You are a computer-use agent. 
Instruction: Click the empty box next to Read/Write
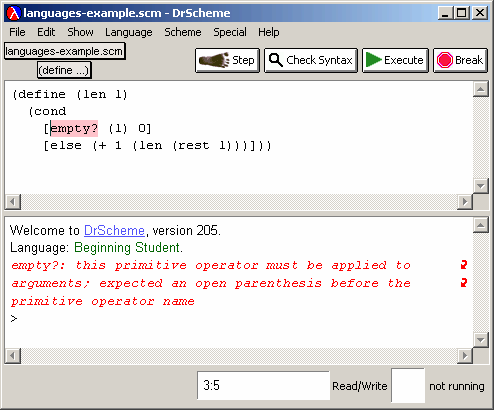click(x=408, y=385)
